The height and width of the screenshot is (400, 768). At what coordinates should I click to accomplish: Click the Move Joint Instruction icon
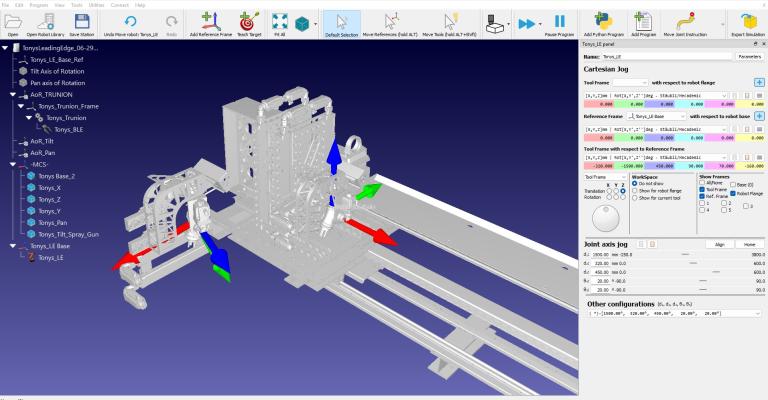tap(685, 22)
